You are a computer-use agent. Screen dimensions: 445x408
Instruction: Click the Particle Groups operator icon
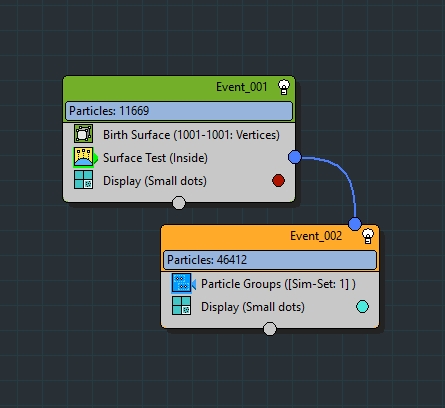182,283
